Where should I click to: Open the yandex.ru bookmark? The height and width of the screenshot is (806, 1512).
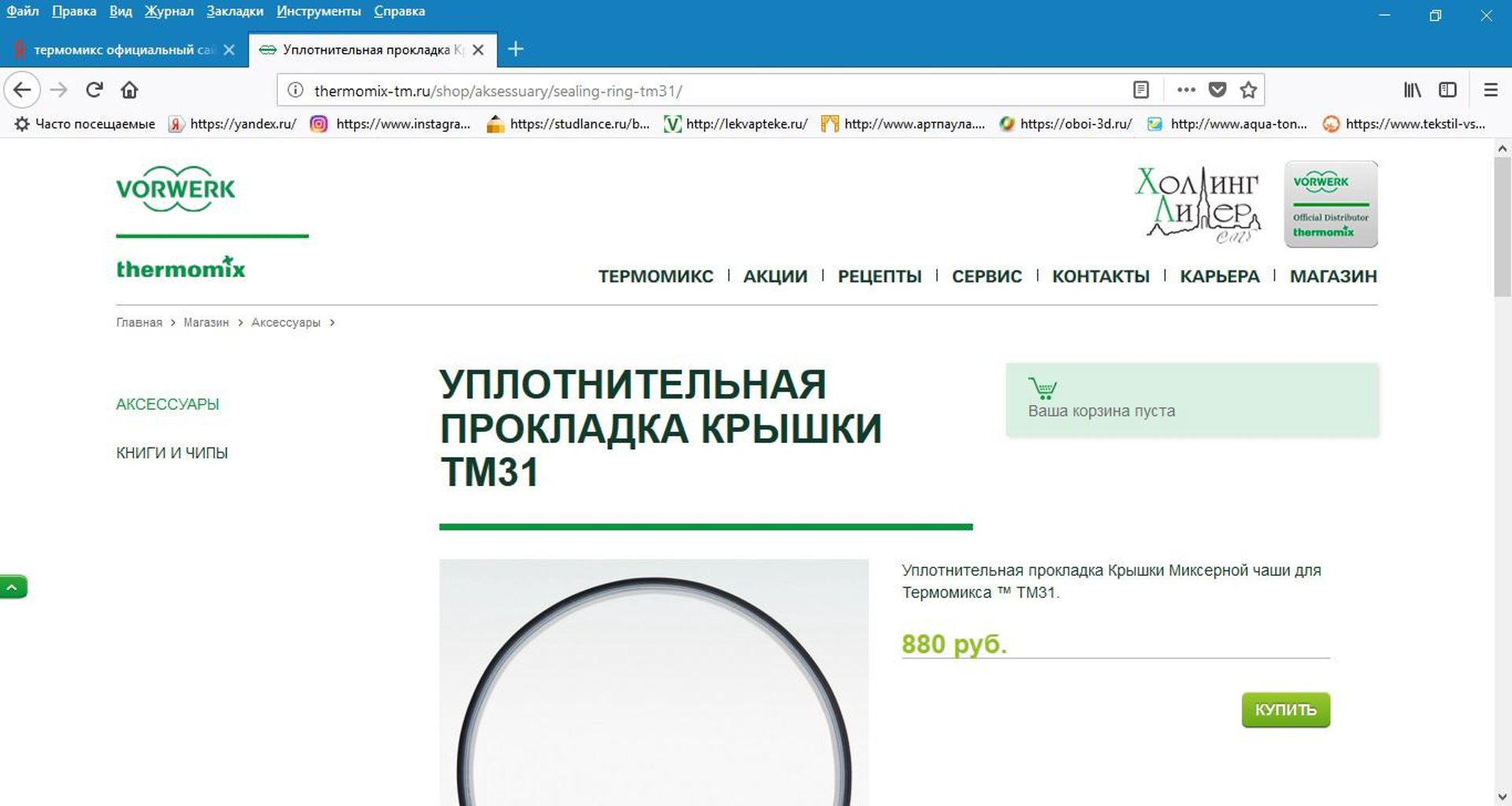click(233, 124)
